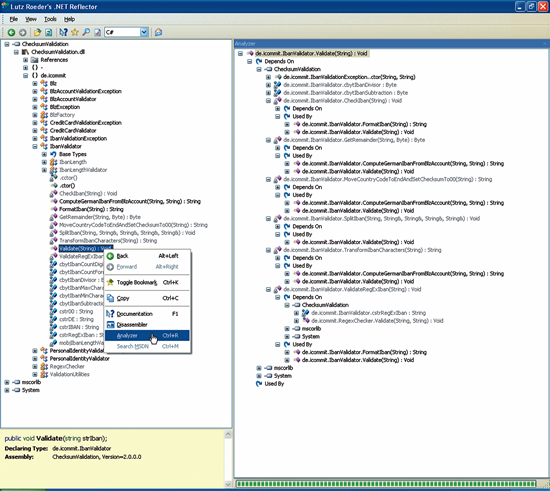Viewport: 550px width, 491px height.
Task: Click the info pane scroll-down arrow
Action: click(228, 484)
